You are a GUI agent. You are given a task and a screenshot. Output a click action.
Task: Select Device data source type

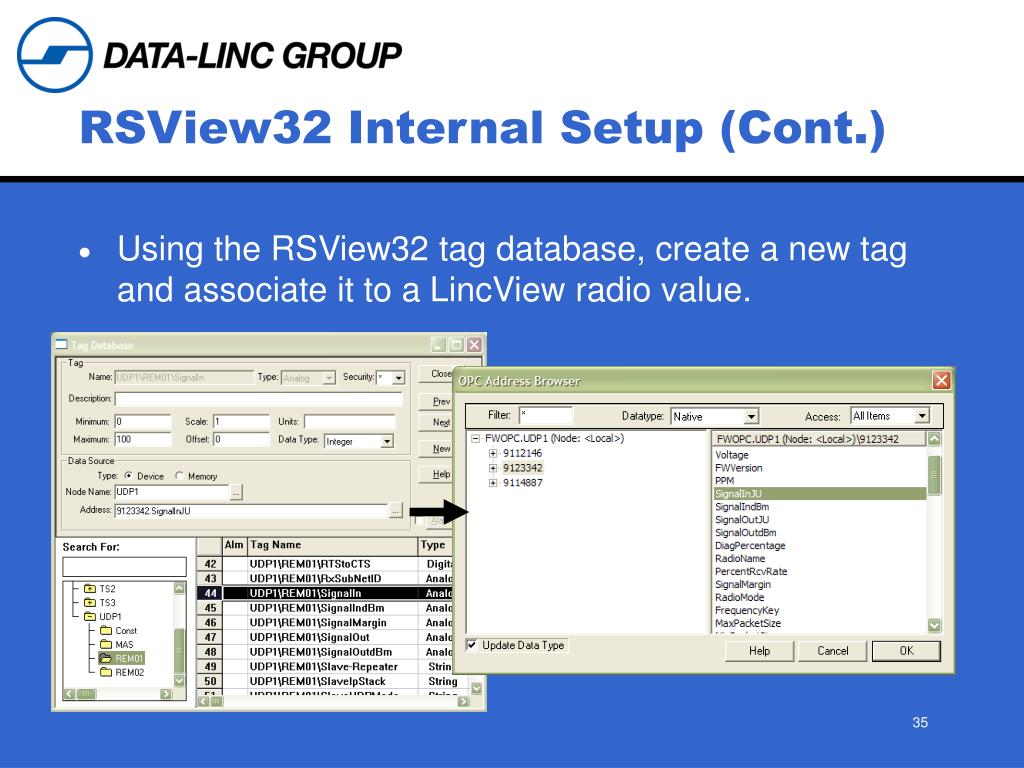129,475
